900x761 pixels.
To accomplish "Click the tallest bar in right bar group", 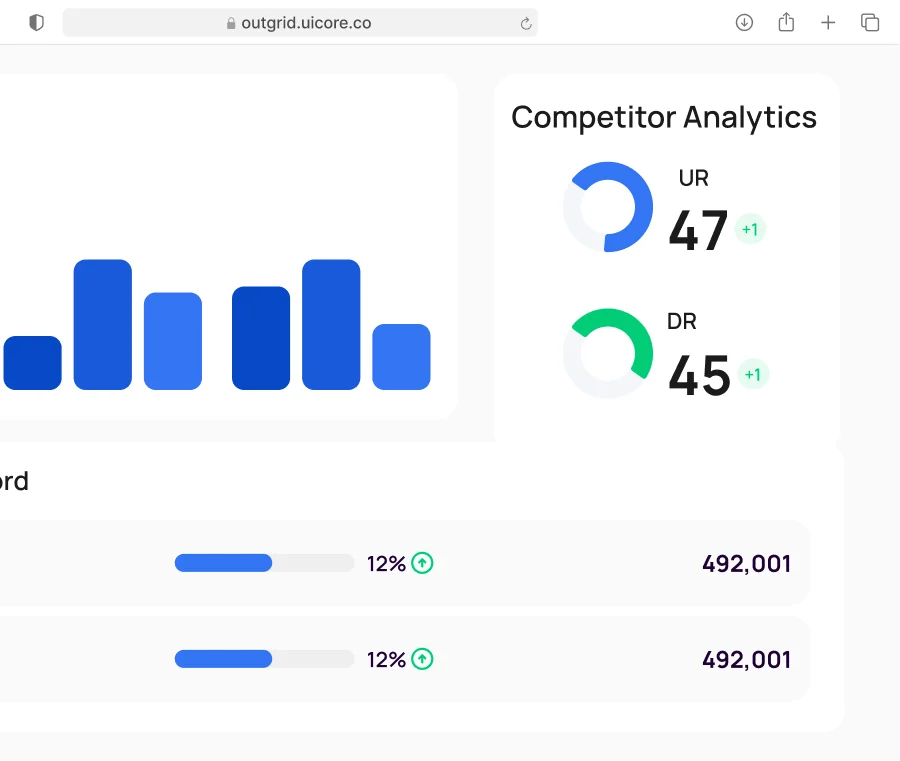I will pyautogui.click(x=331, y=324).
